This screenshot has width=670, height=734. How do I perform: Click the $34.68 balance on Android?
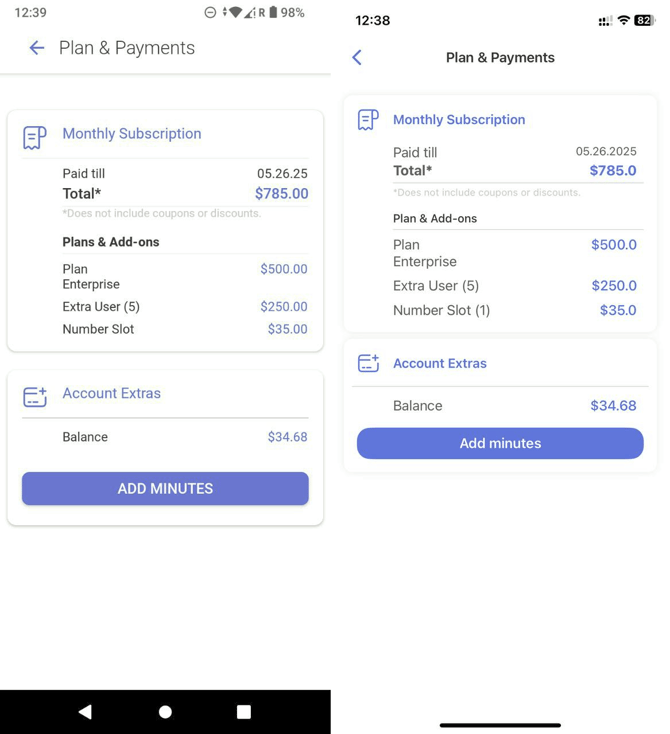[287, 437]
